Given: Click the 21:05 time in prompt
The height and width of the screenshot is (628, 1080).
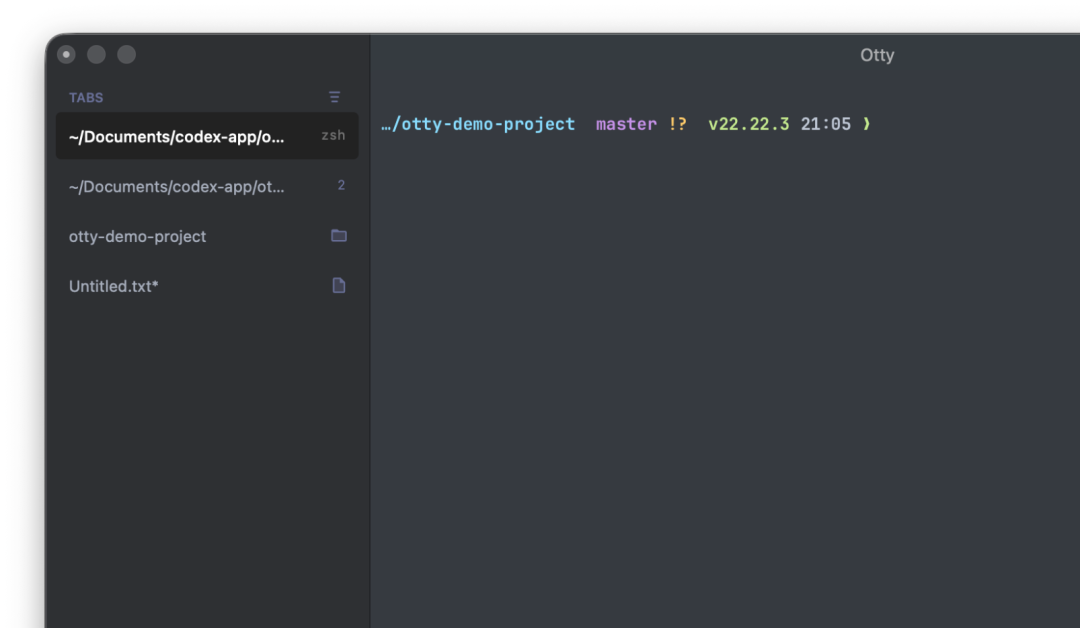Looking at the screenshot, I should coord(826,124).
